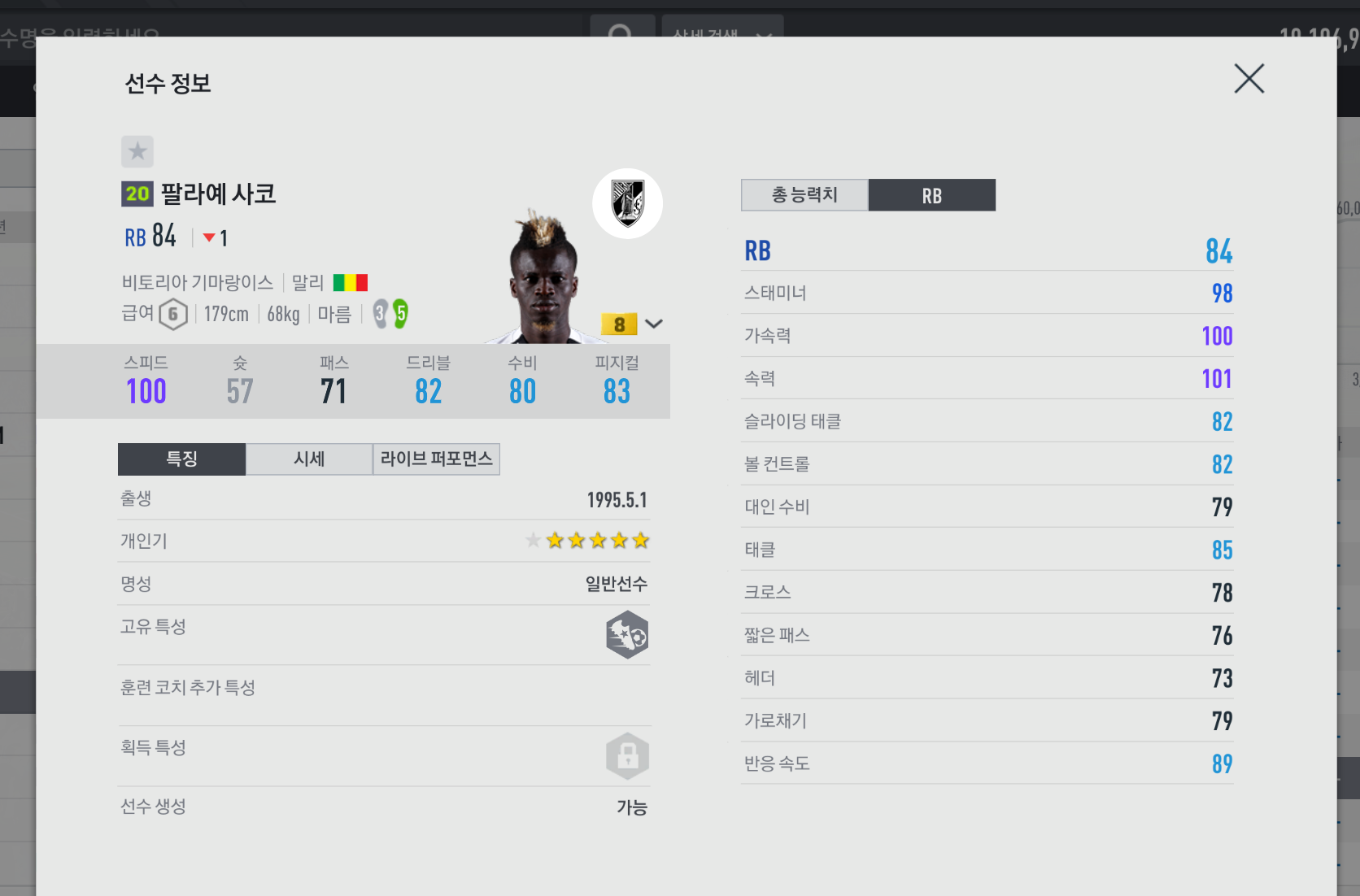Close the player info dialog
Screen dimensions: 1360x896
tap(1249, 79)
